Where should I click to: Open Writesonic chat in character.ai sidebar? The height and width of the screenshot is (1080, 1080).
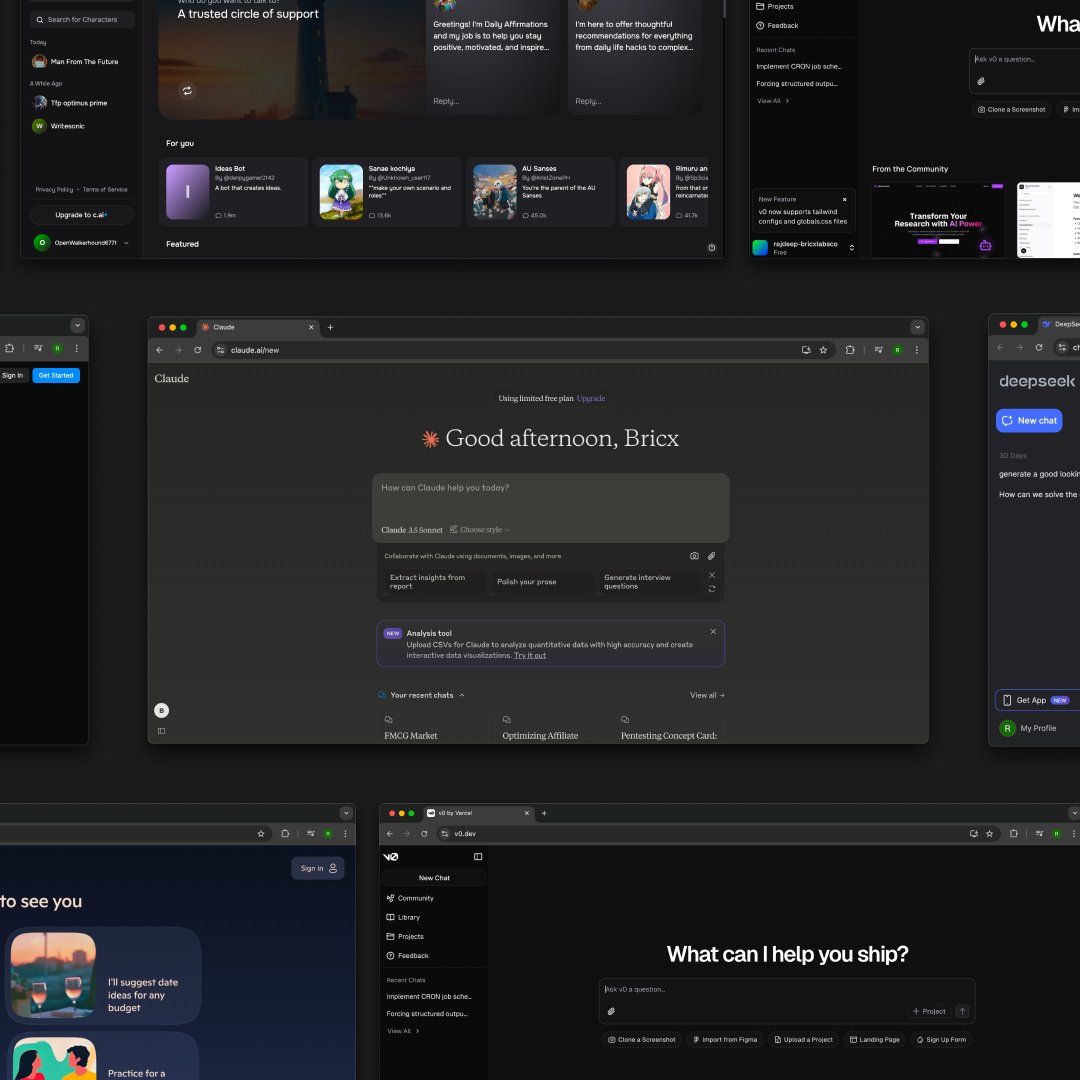tap(59, 126)
